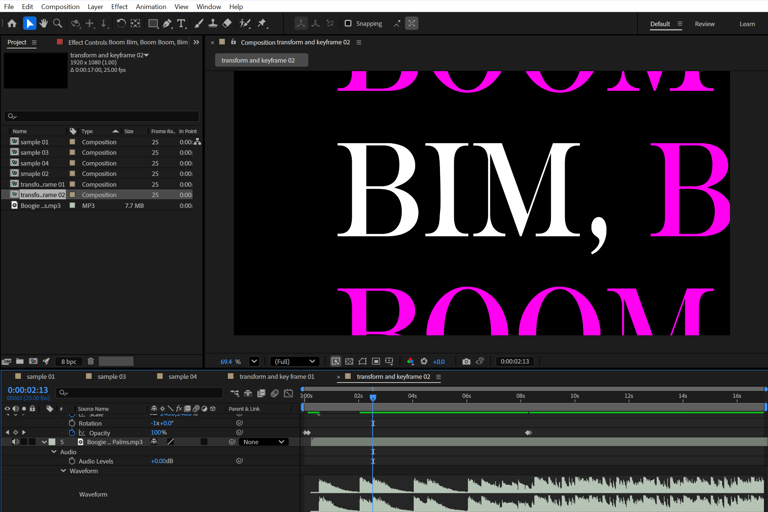Collapse the Waveform property group
This screenshot has width=768, height=512.
(63, 471)
